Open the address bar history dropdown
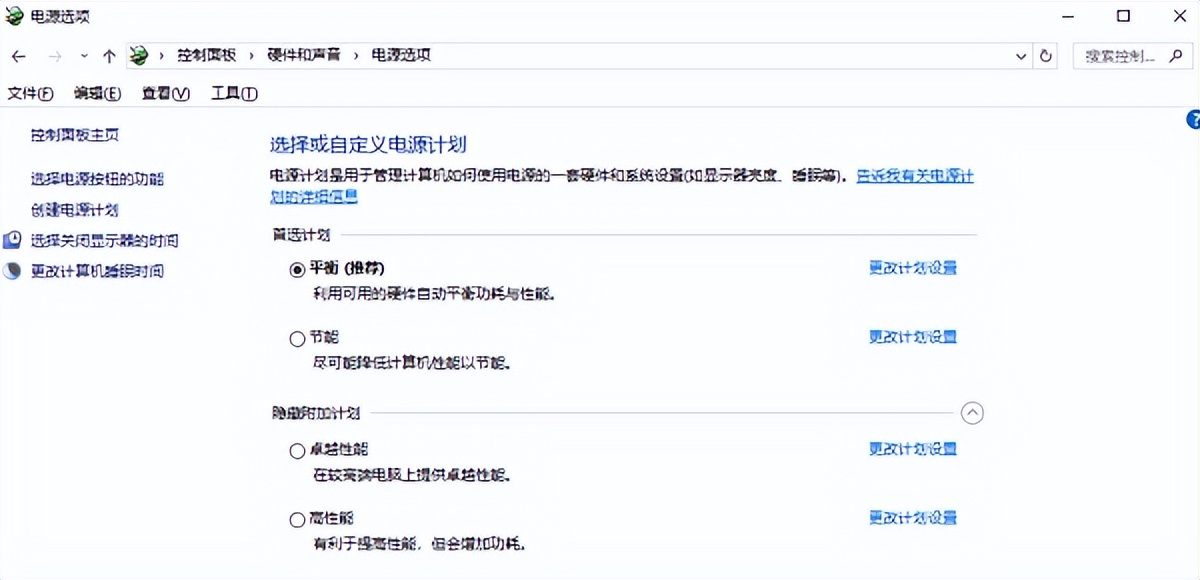 coord(1021,56)
